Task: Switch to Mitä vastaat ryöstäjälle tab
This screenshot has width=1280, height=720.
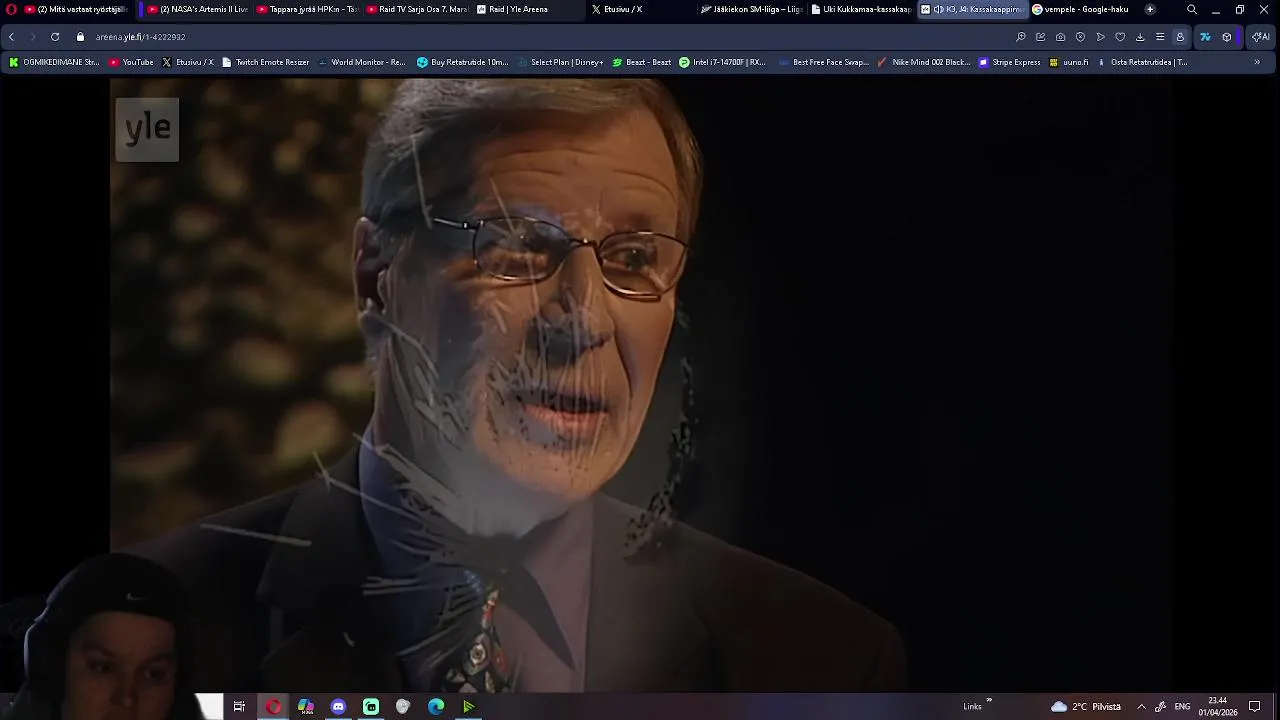Action: tap(76, 9)
